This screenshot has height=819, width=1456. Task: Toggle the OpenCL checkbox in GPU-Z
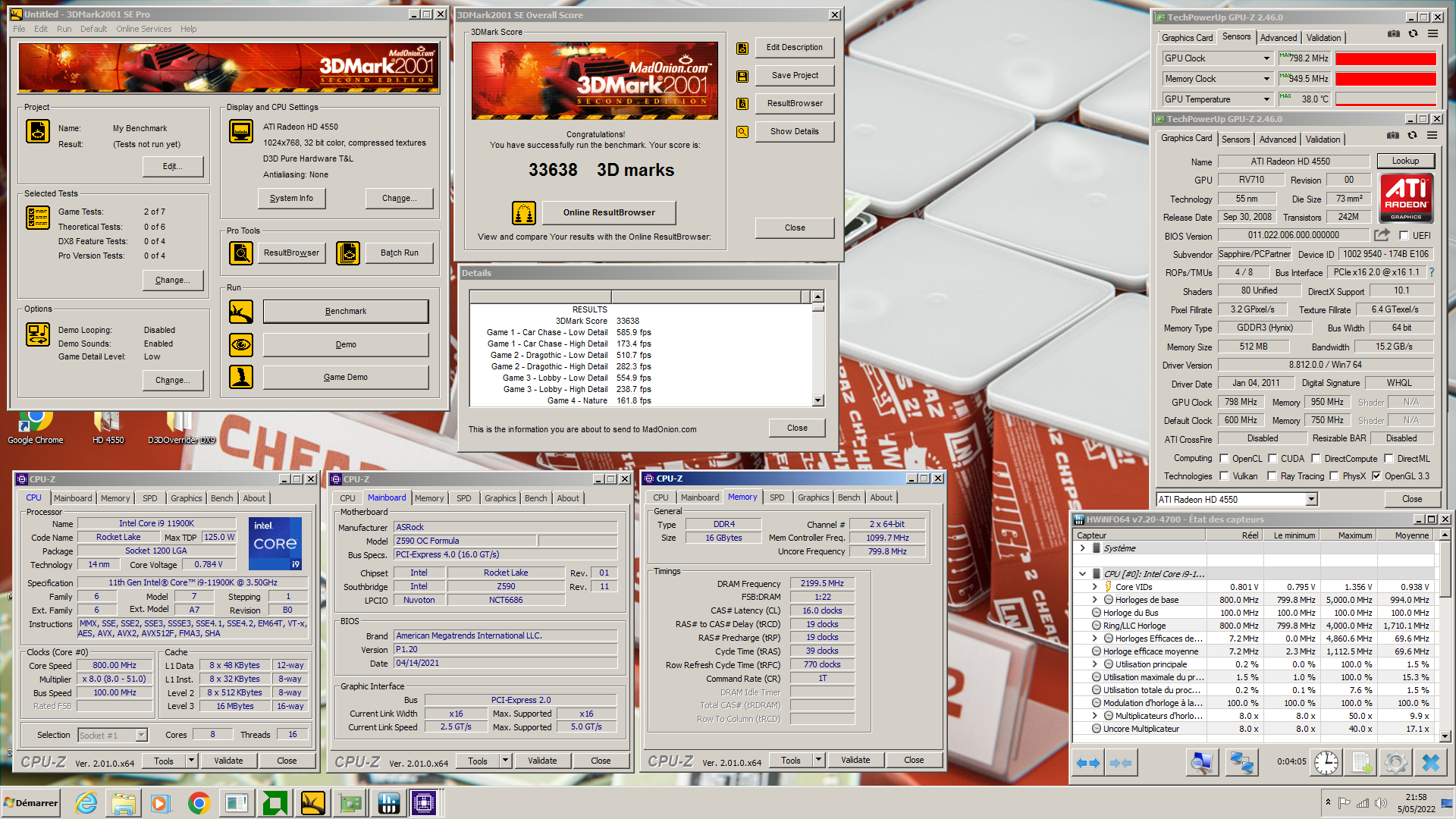click(1224, 459)
